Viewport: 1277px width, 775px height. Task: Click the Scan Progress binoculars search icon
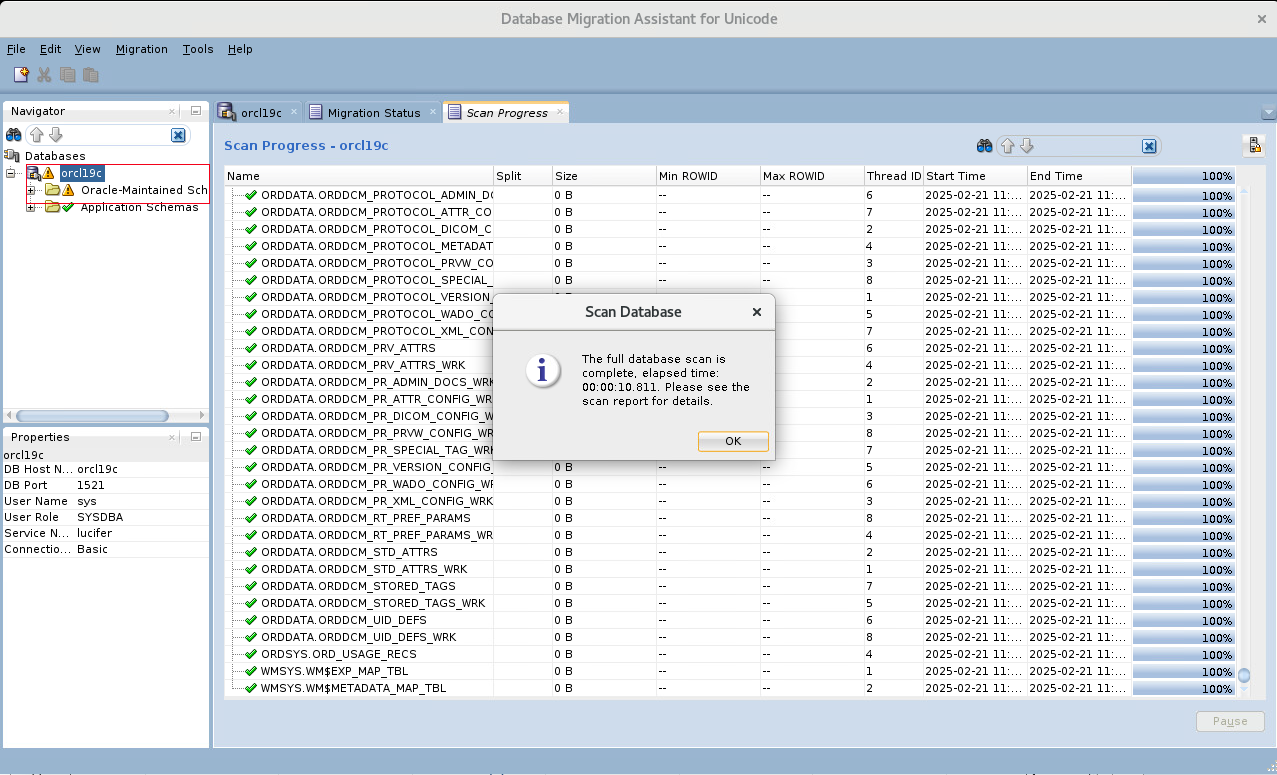pos(985,146)
